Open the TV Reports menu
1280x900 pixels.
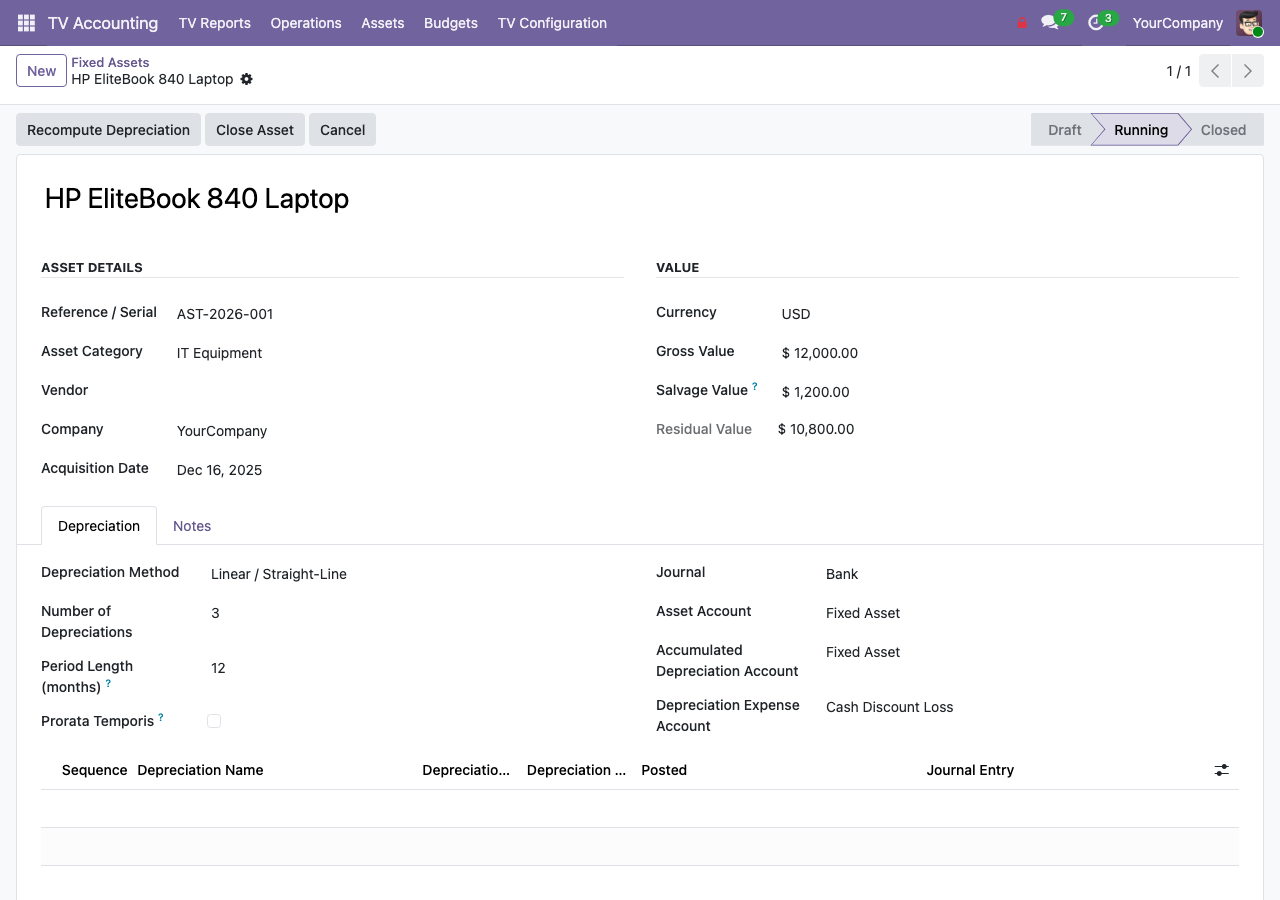click(x=215, y=23)
